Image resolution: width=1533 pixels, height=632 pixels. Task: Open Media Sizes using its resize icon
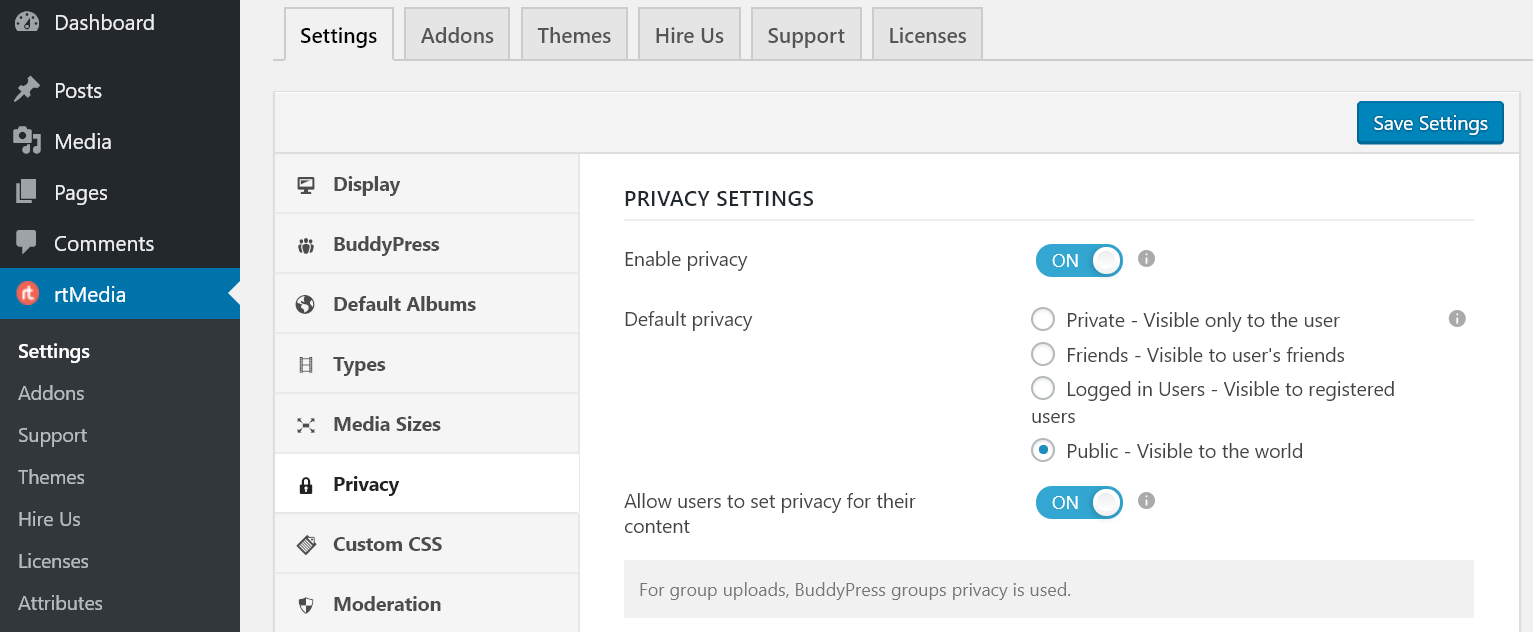tap(305, 424)
